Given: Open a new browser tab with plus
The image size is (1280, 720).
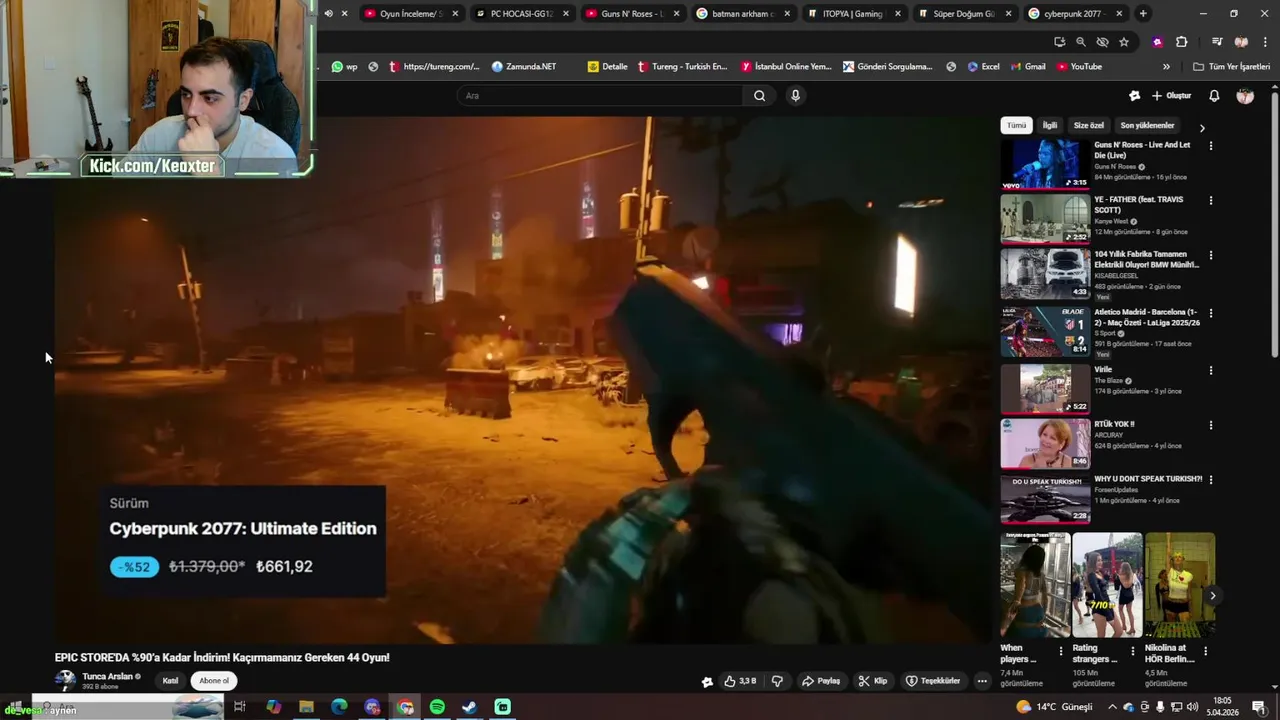Looking at the screenshot, I should point(1143,14).
